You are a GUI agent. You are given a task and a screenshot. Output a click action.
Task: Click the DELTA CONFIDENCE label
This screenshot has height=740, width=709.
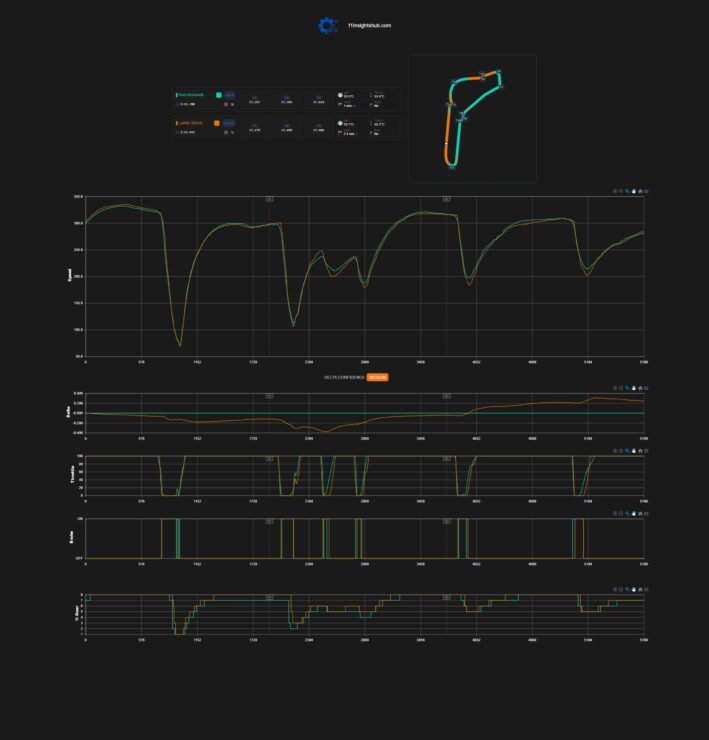[x=344, y=377]
